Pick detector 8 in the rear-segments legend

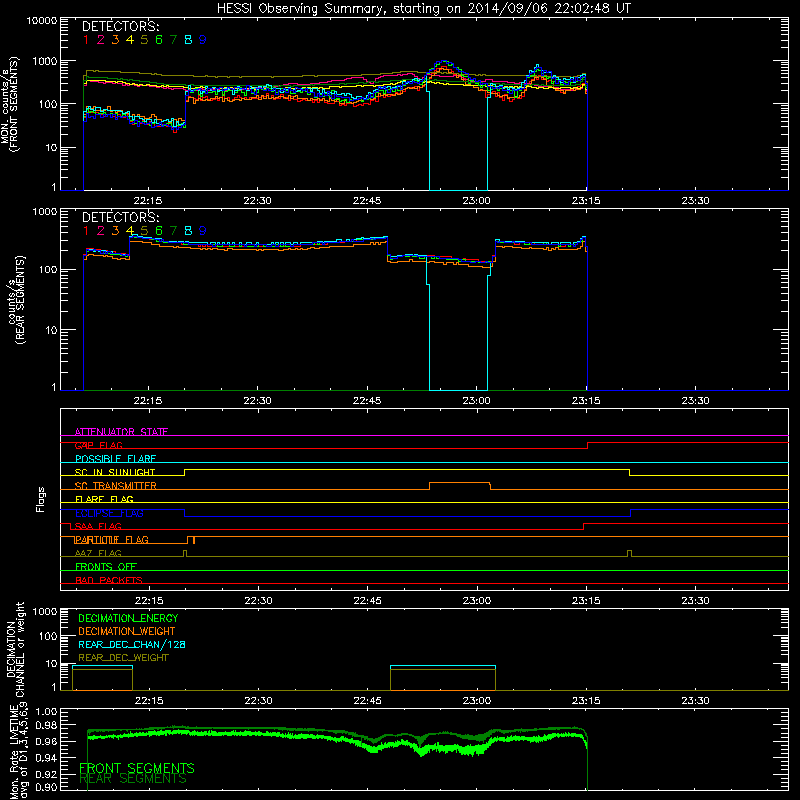(x=188, y=231)
